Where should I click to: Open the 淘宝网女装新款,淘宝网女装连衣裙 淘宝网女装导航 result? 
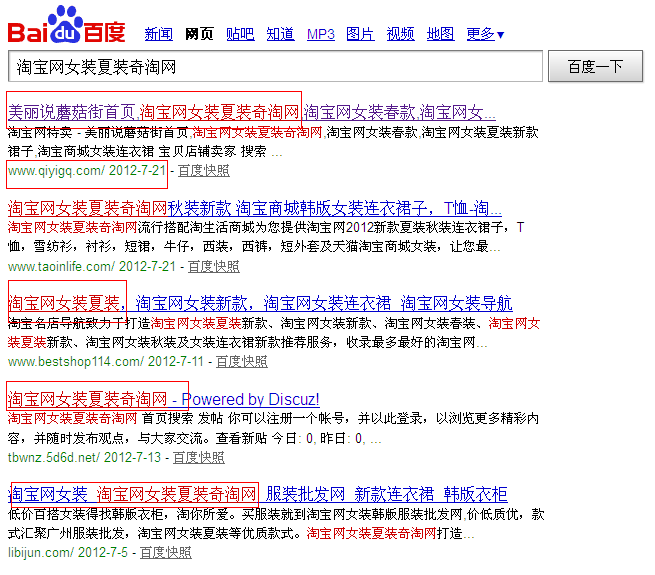pyautogui.click(x=260, y=303)
